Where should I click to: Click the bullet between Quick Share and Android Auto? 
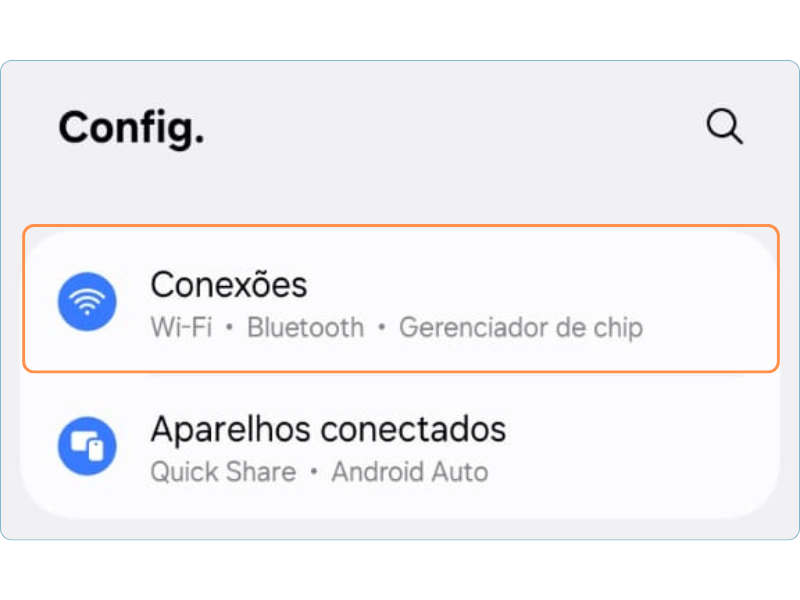pos(313,472)
